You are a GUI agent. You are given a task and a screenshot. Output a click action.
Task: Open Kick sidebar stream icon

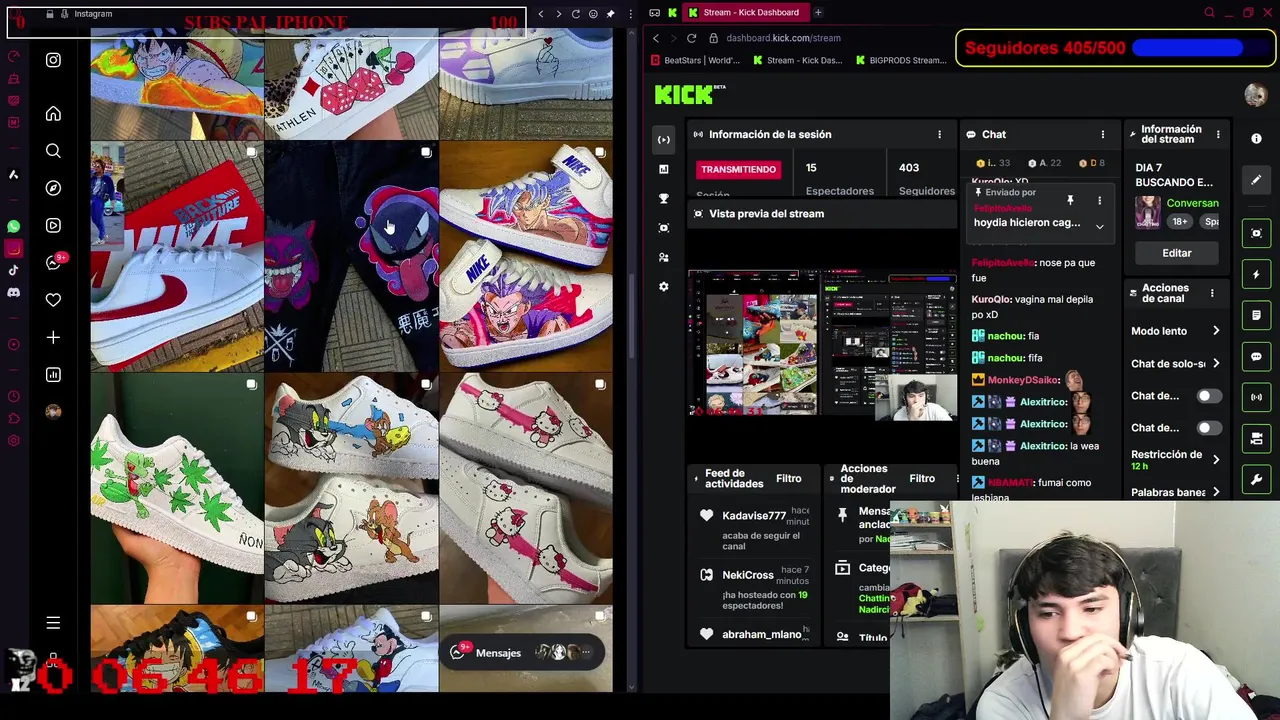[x=663, y=140]
